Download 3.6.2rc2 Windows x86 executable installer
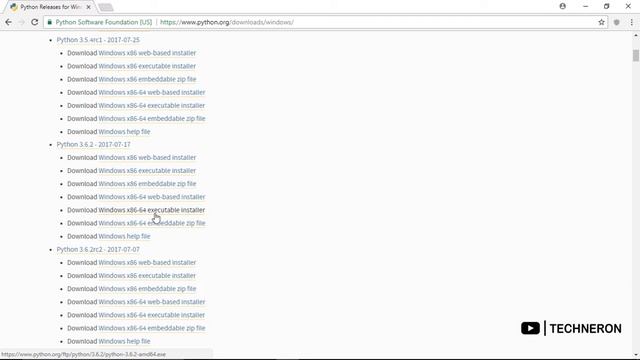This screenshot has height=360, width=640. pyautogui.click(x=147, y=276)
